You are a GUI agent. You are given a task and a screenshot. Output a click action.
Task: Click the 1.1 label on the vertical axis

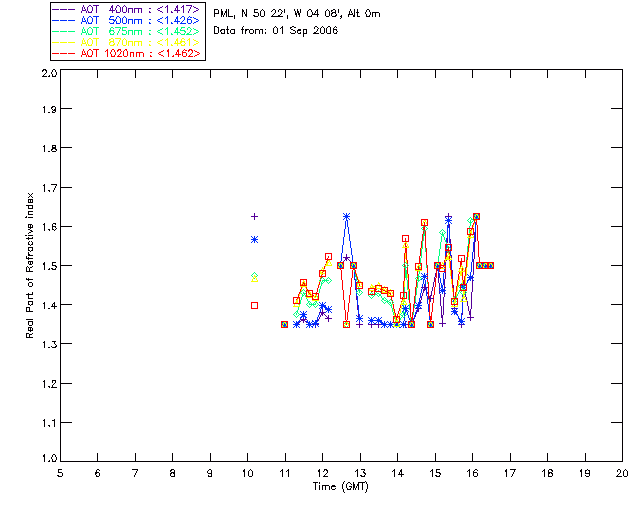49,423
